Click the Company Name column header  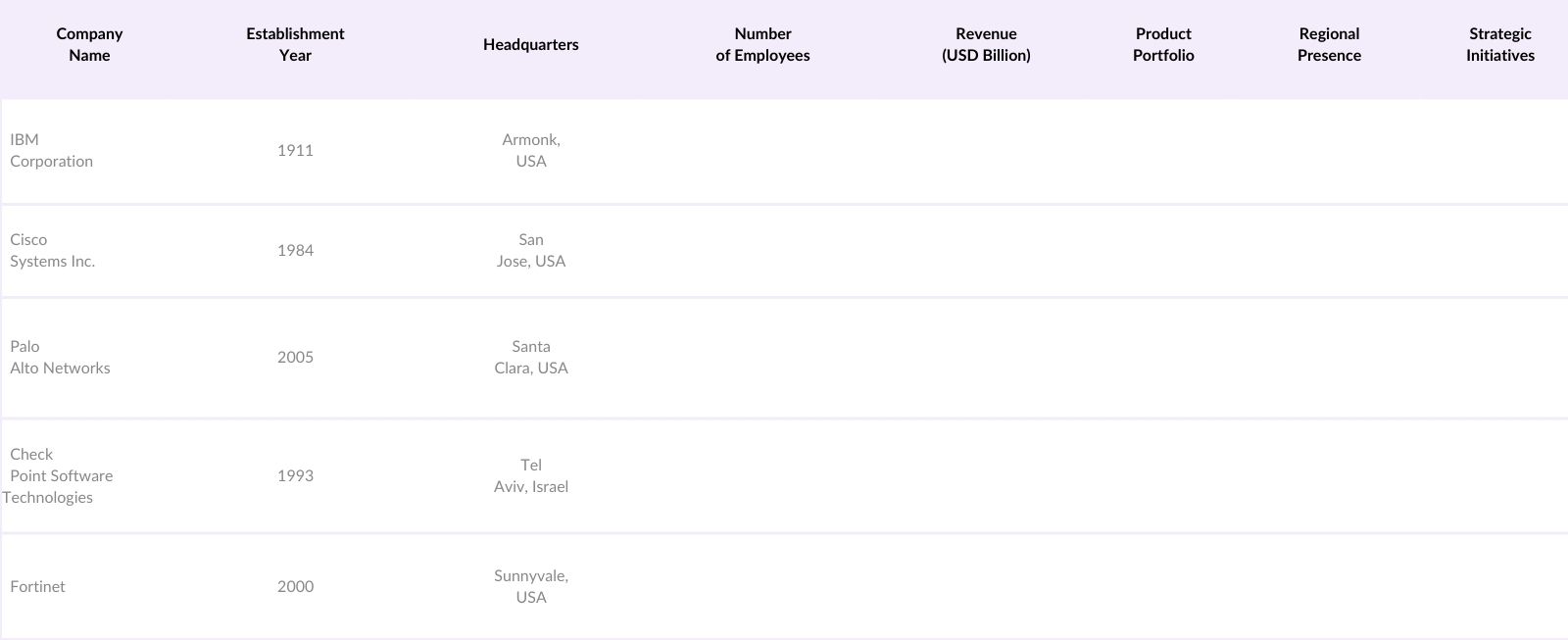(x=89, y=44)
